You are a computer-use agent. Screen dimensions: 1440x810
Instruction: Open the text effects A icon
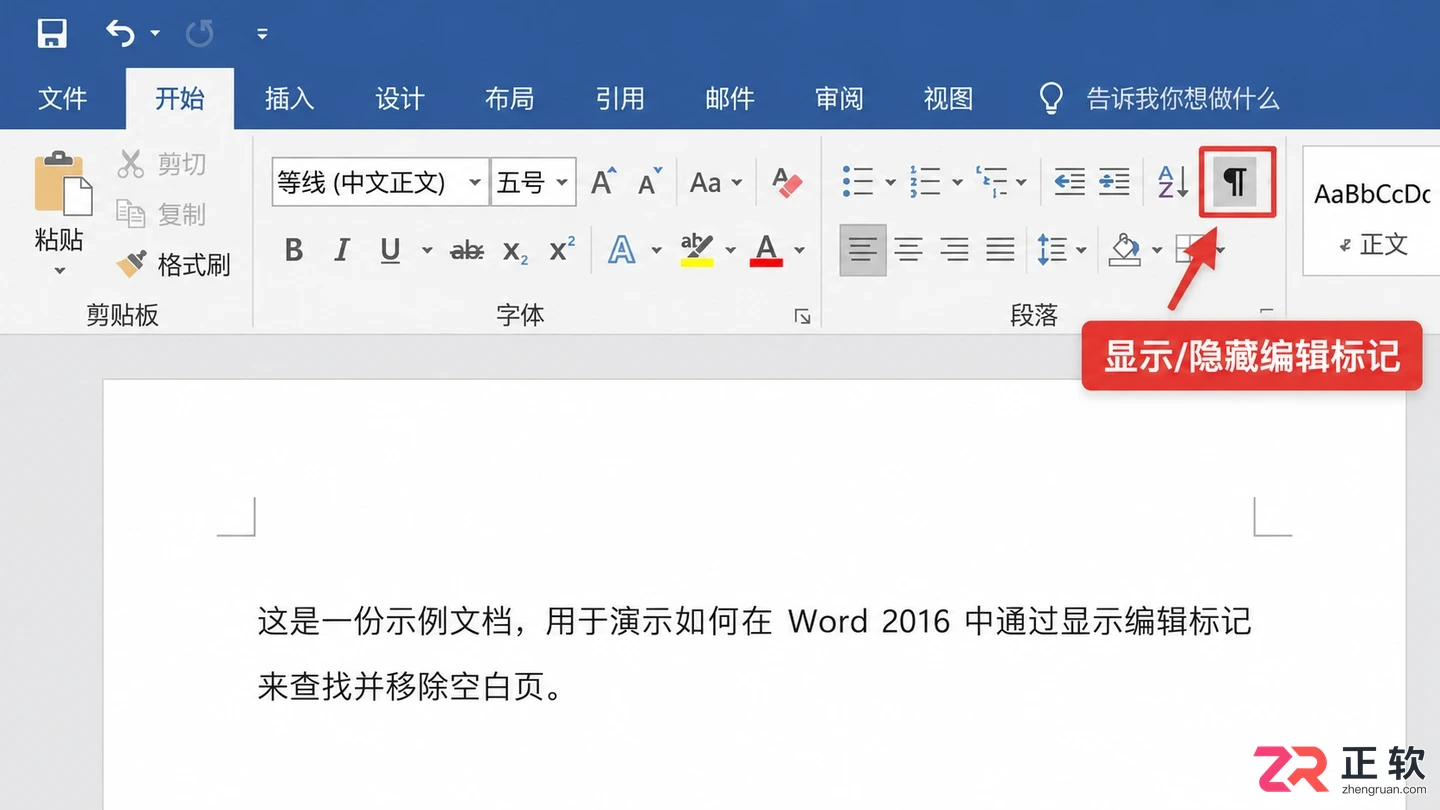pos(621,250)
